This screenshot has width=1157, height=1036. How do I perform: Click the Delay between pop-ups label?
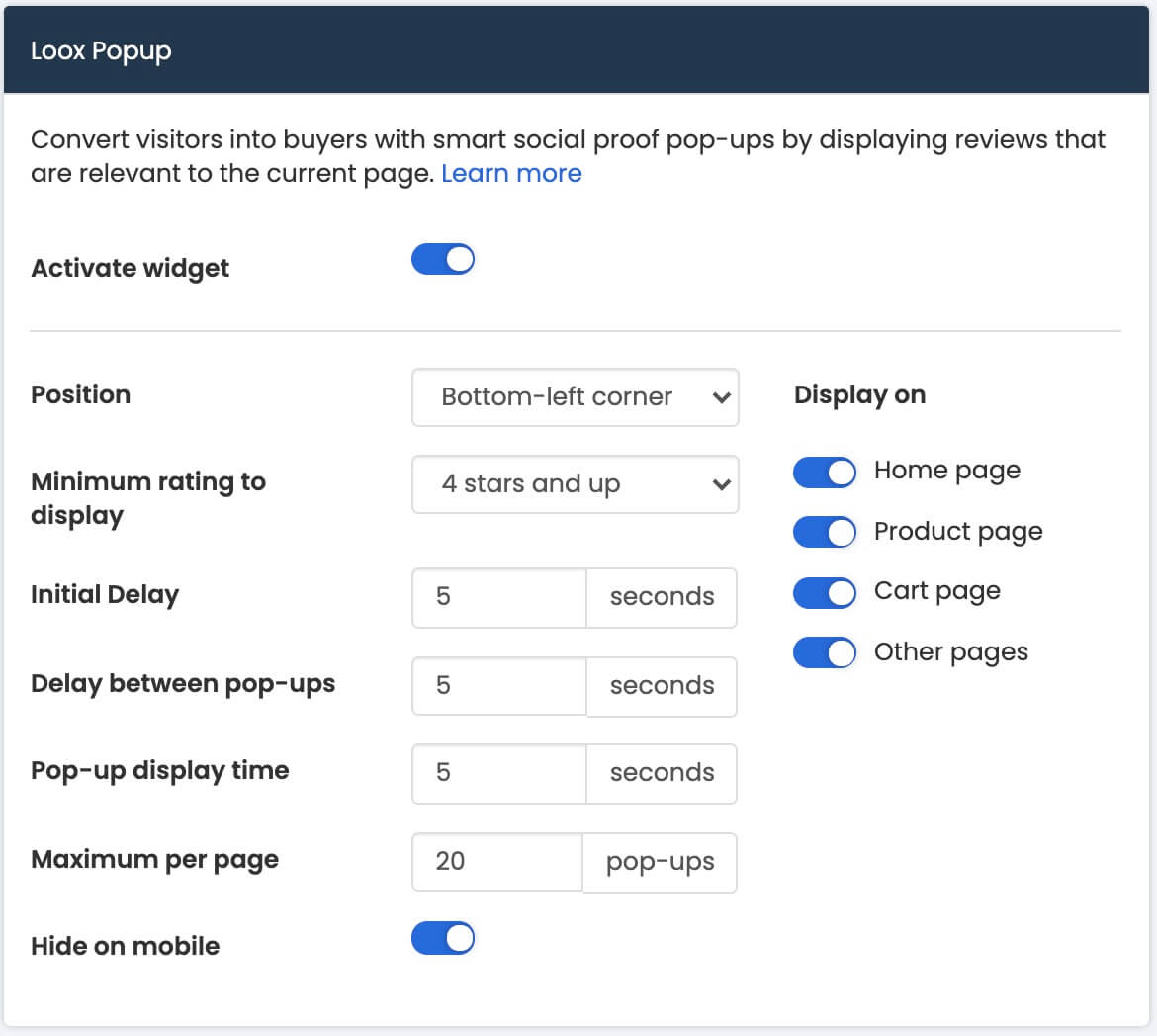pos(183,684)
